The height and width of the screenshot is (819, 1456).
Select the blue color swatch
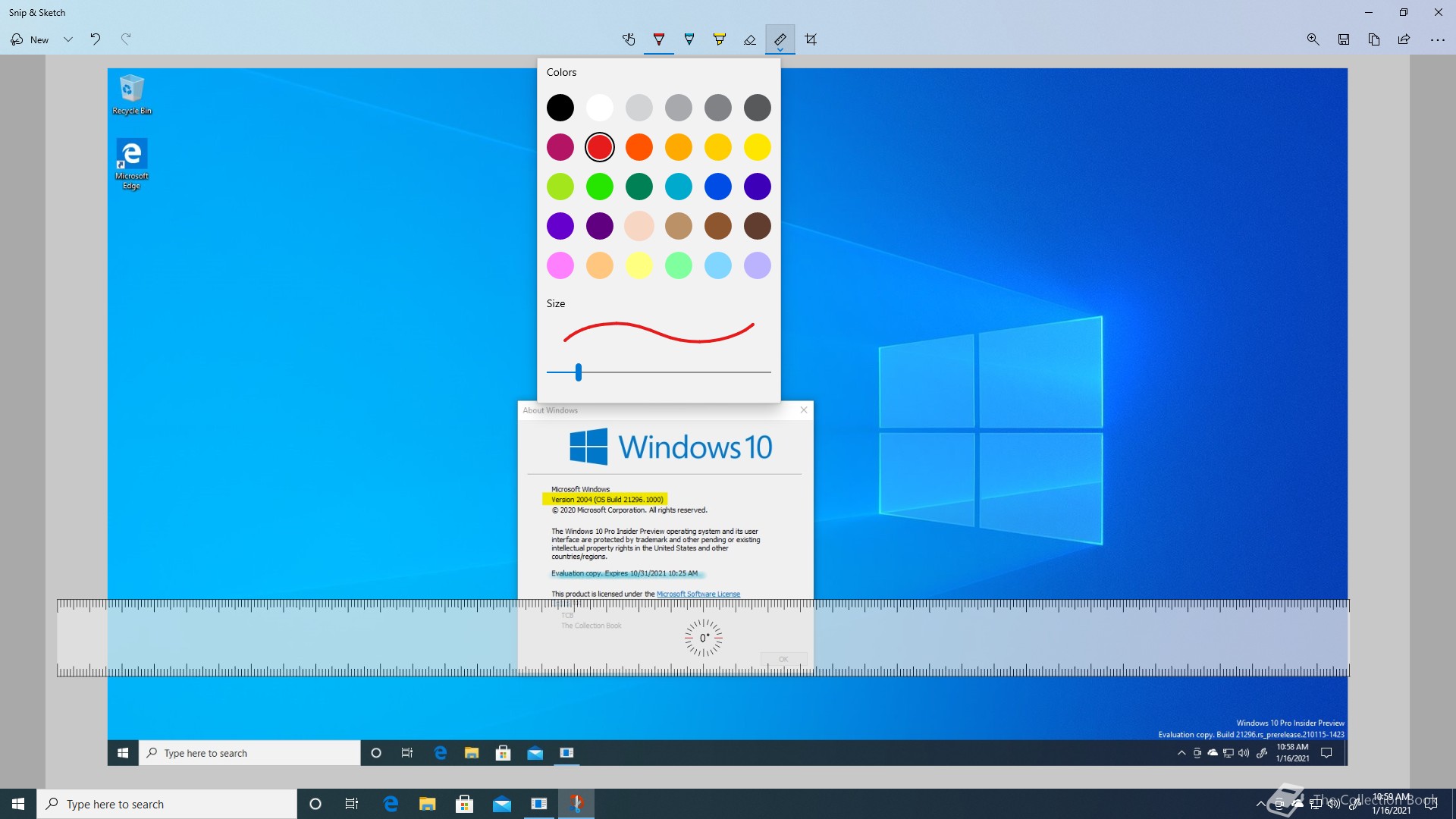click(x=718, y=187)
